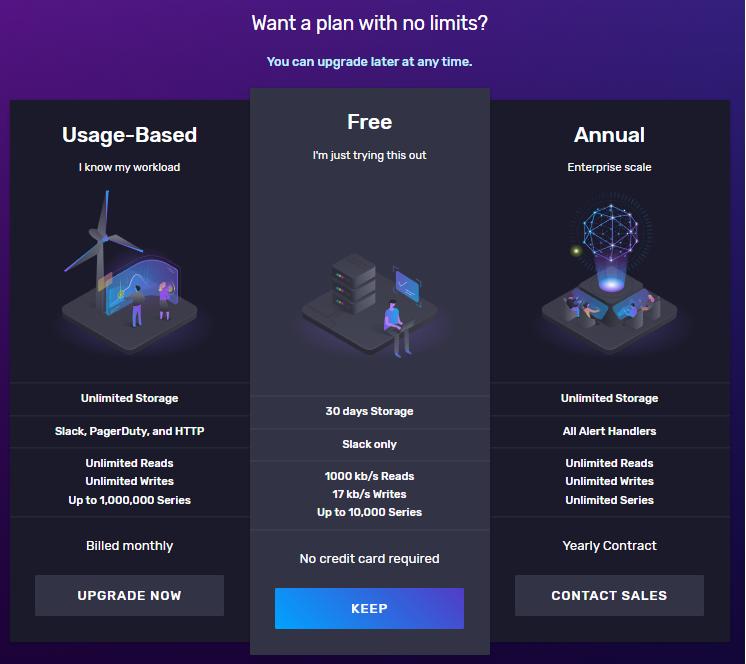Click 'Yearly Contract' label
This screenshot has width=746, height=664.
609,546
